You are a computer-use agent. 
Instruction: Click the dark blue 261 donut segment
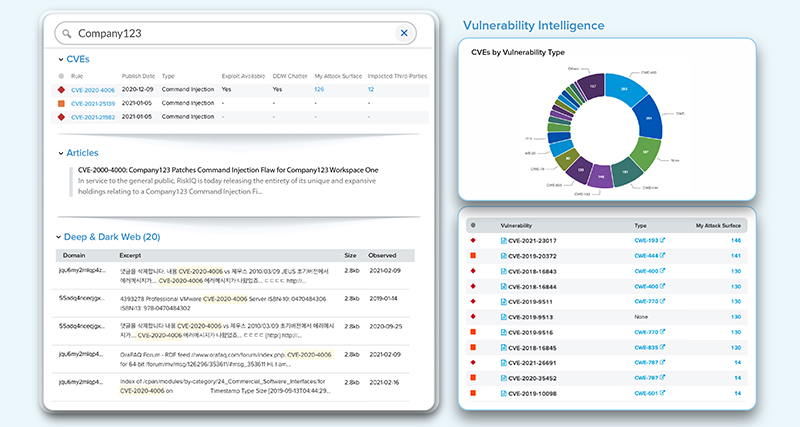click(x=648, y=118)
